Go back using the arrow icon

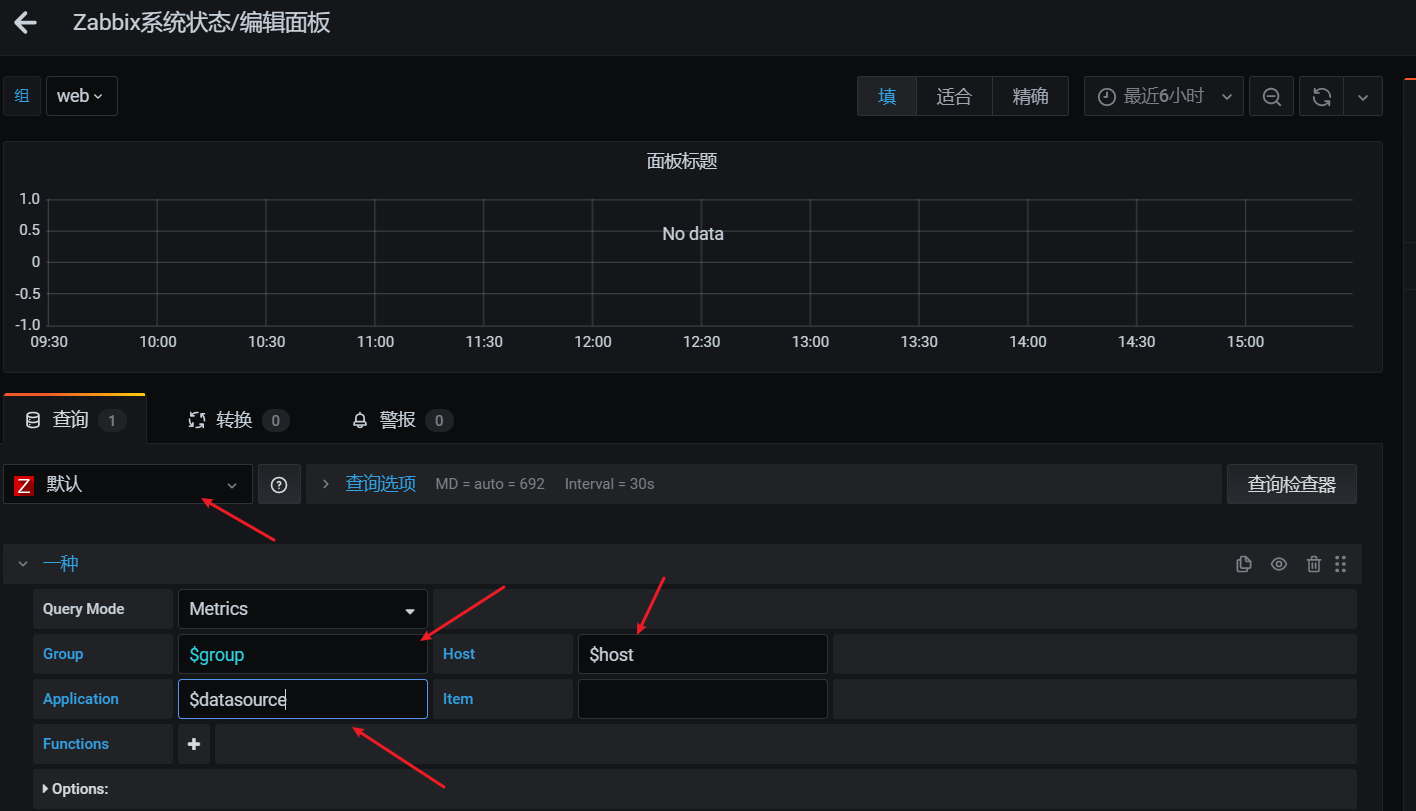click(25, 23)
